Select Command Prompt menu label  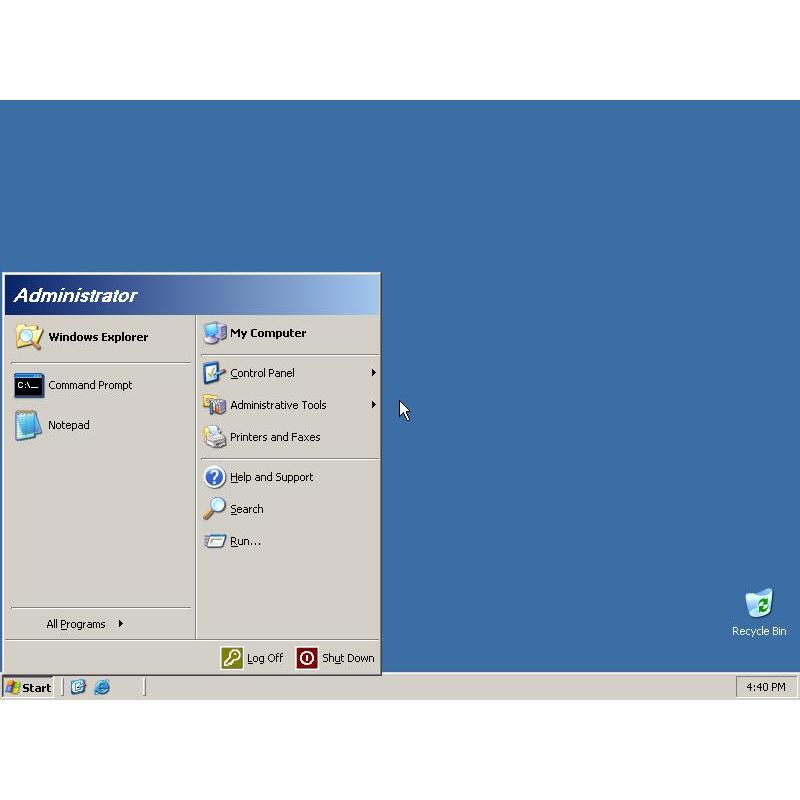tap(90, 385)
